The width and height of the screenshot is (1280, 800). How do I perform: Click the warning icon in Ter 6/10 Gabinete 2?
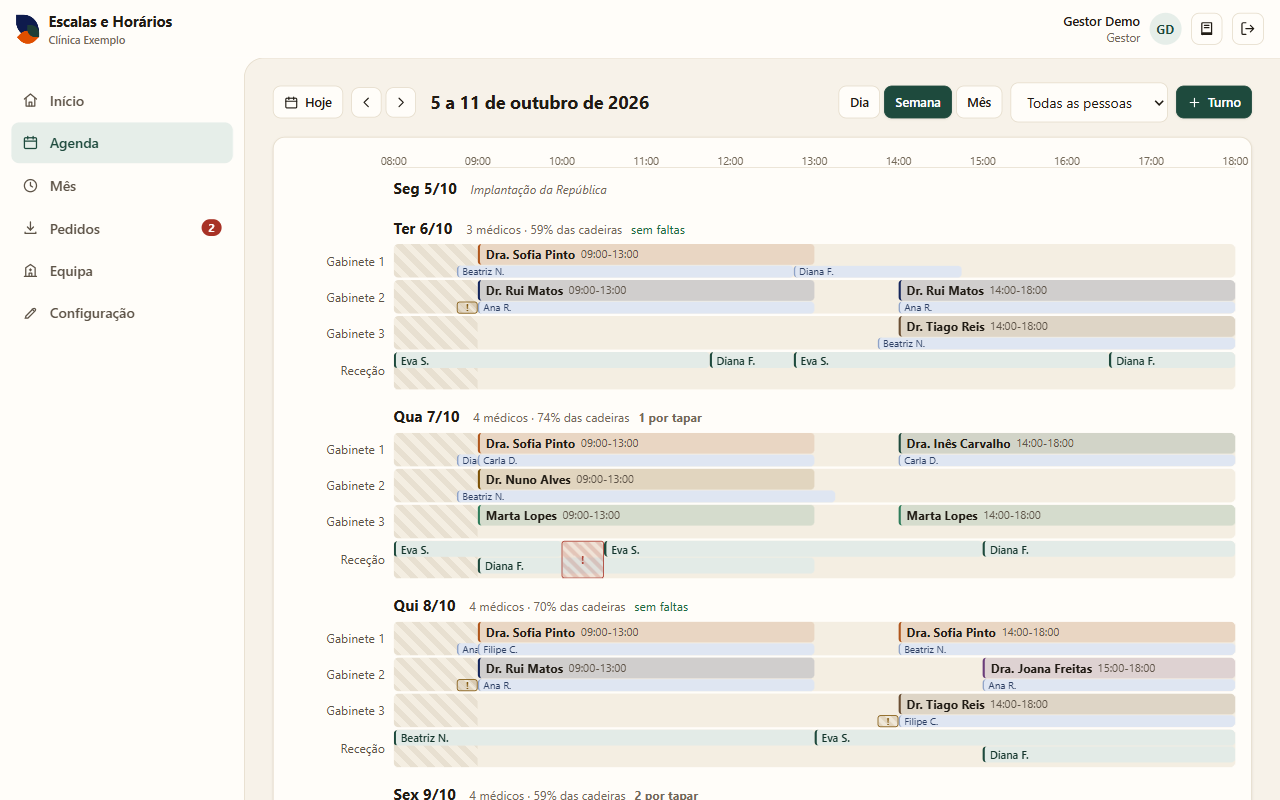[467, 308]
